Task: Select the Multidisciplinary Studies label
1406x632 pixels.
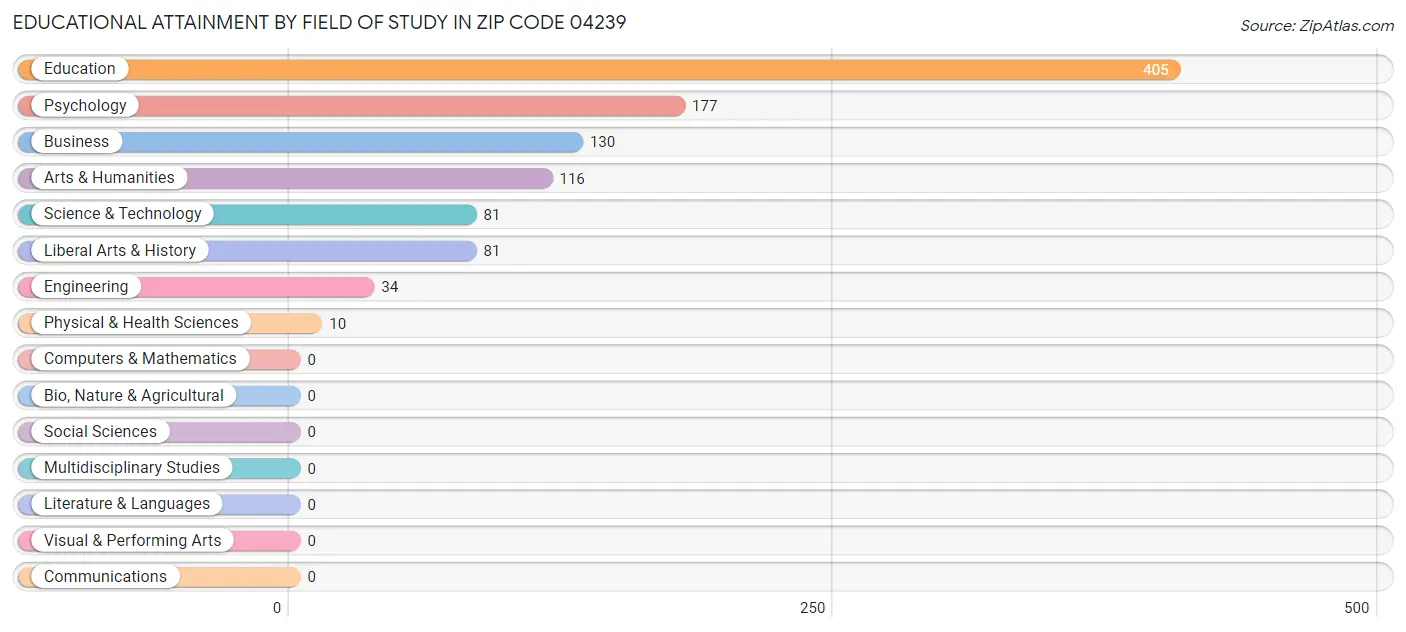Action: pos(132,468)
